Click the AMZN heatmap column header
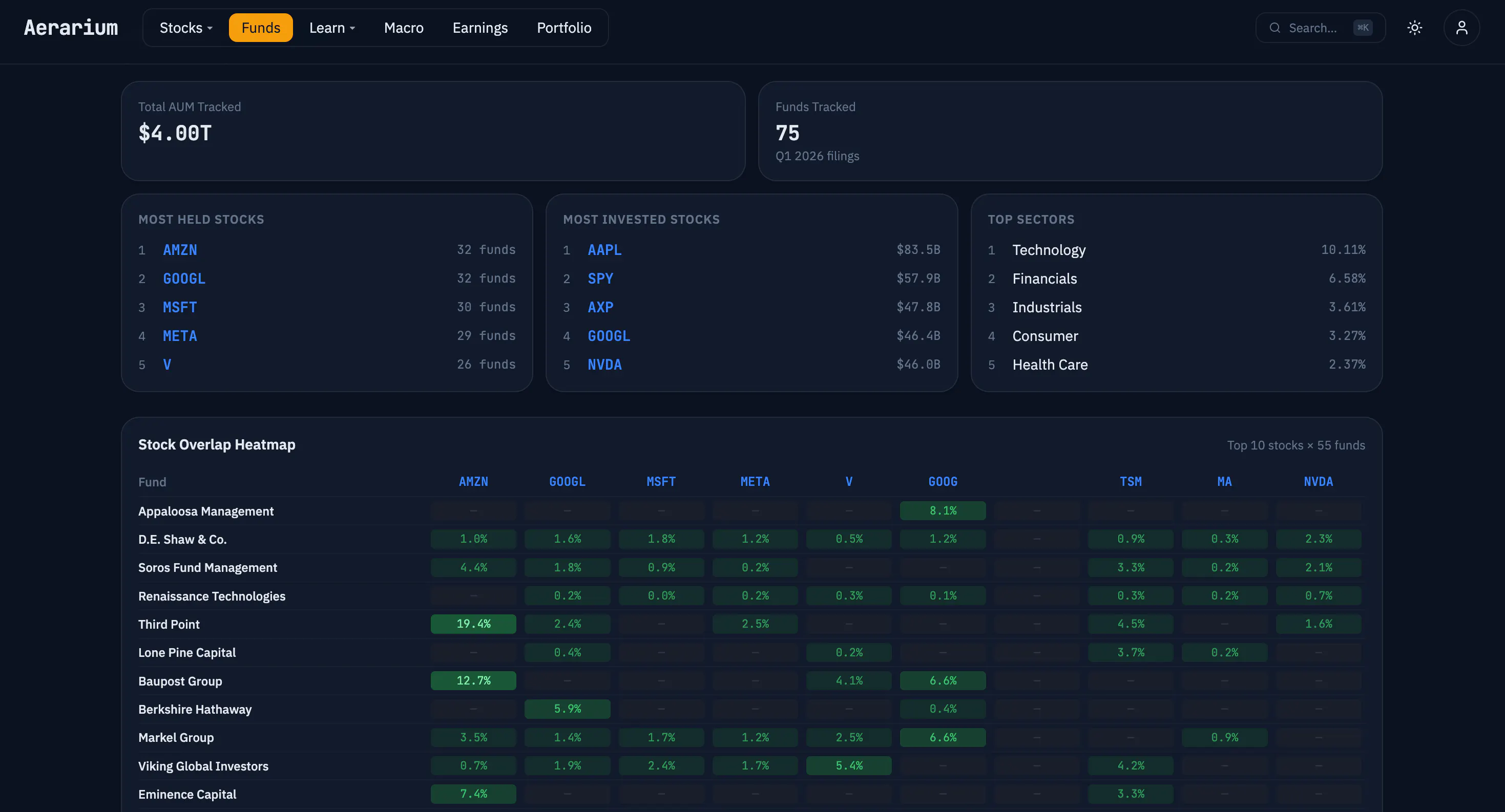1505x812 pixels. click(473, 482)
